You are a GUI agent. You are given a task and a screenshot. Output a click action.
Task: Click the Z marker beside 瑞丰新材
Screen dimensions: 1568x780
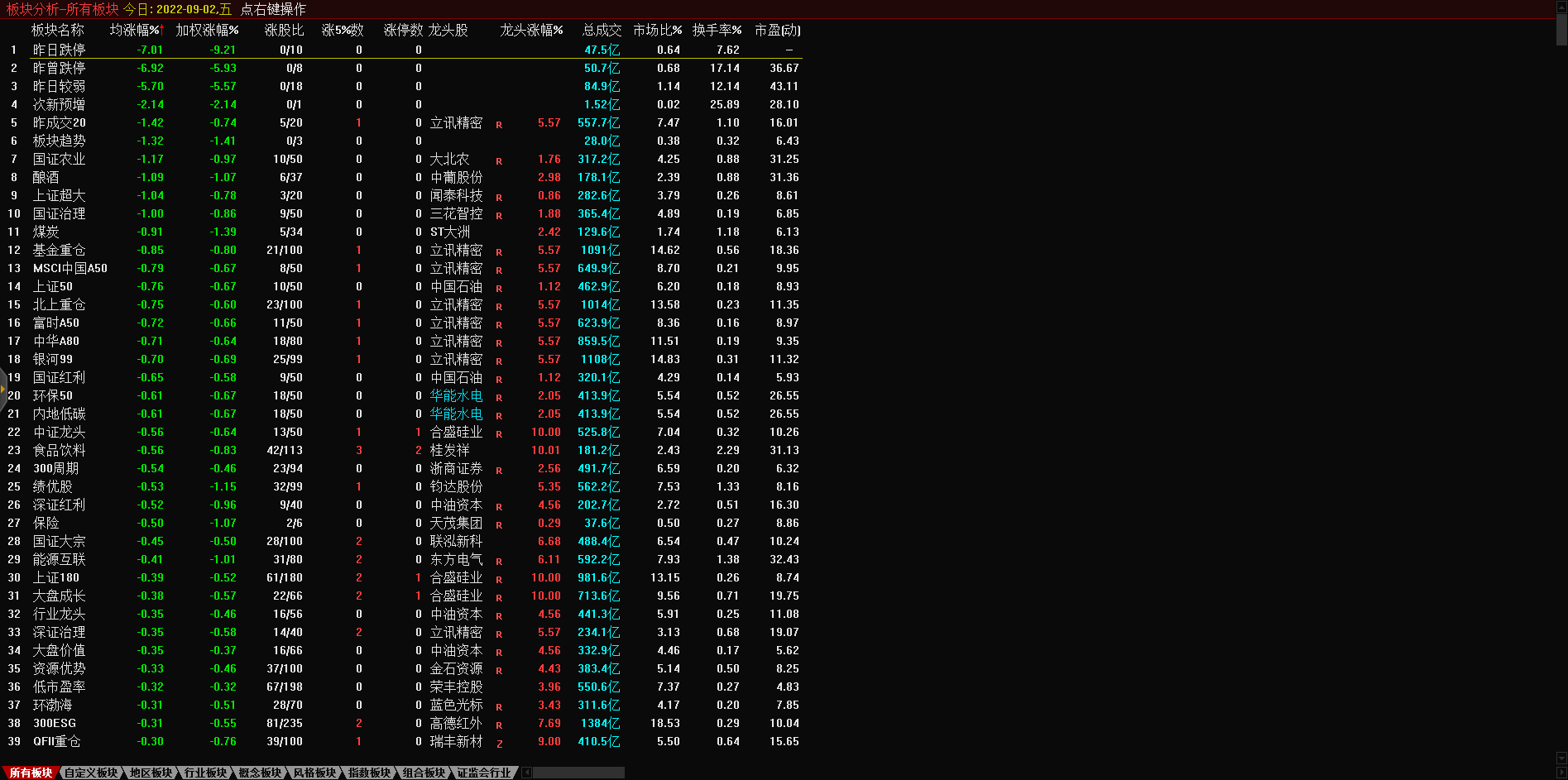click(499, 744)
